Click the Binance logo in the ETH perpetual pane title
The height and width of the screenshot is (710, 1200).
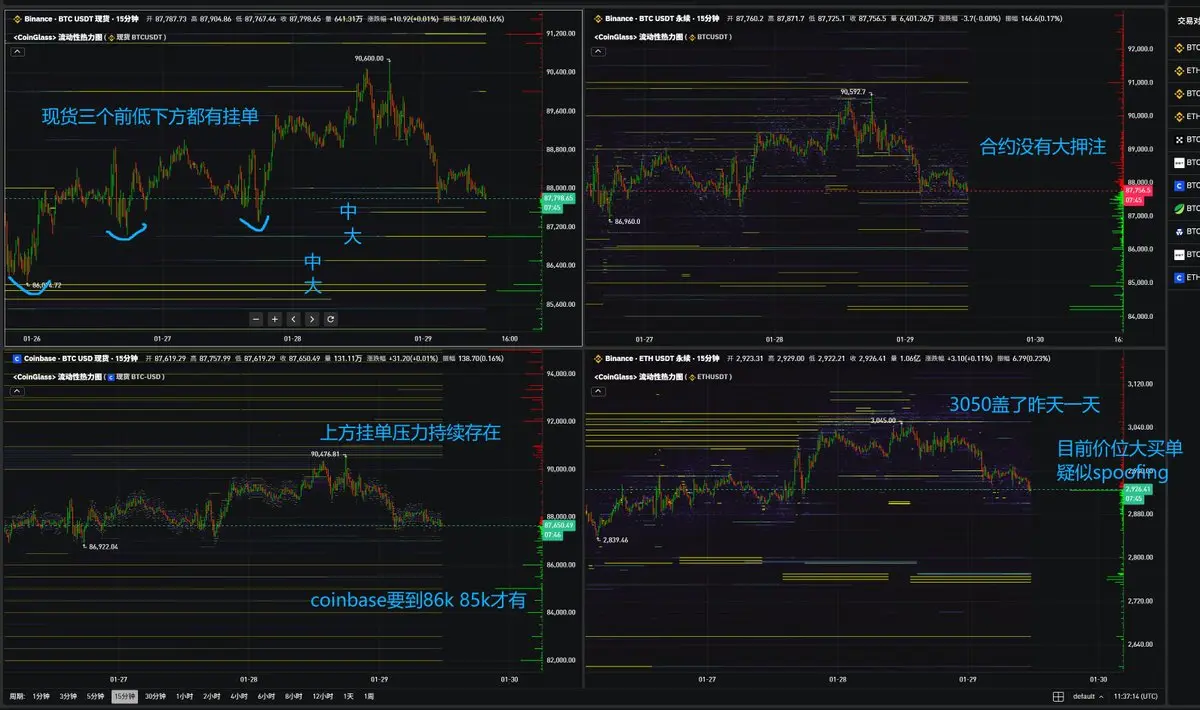click(598, 357)
